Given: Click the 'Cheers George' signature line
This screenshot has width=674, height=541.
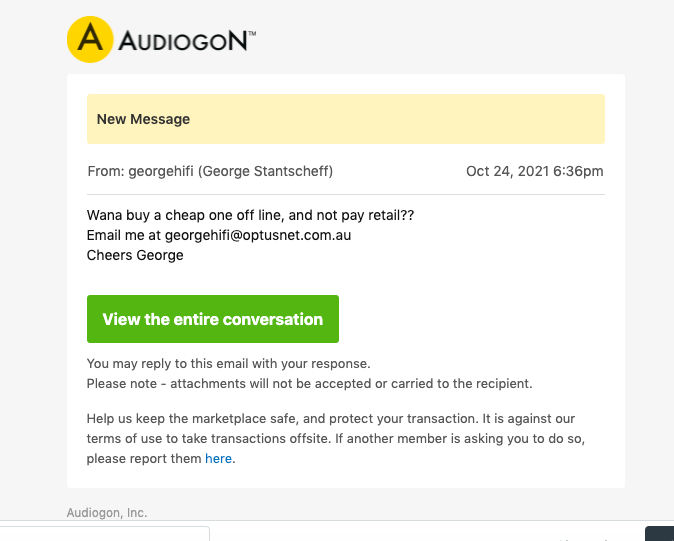Looking at the screenshot, I should point(135,255).
